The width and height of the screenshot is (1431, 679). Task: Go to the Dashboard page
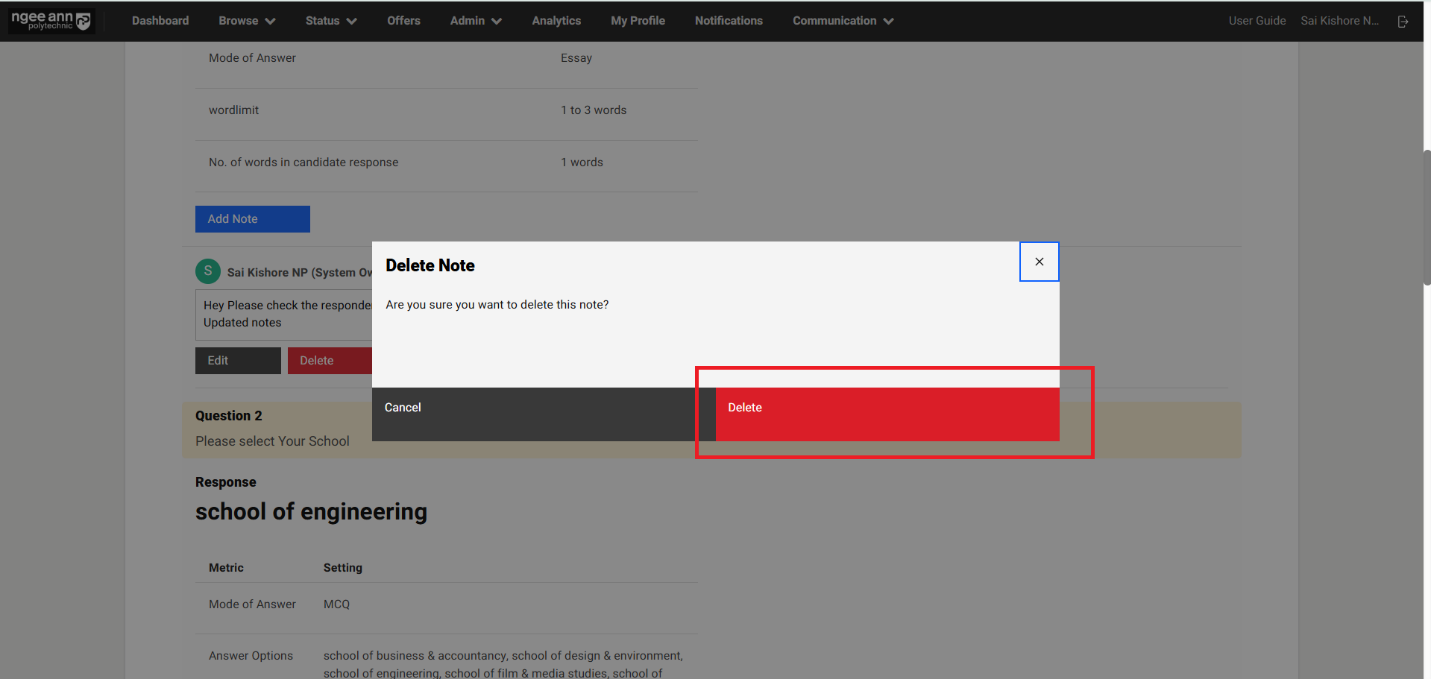(x=160, y=21)
